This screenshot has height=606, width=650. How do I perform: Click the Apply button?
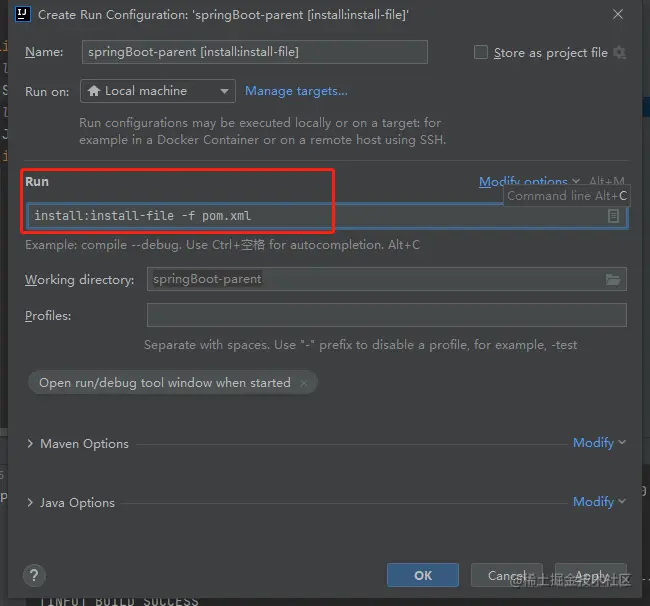591,575
